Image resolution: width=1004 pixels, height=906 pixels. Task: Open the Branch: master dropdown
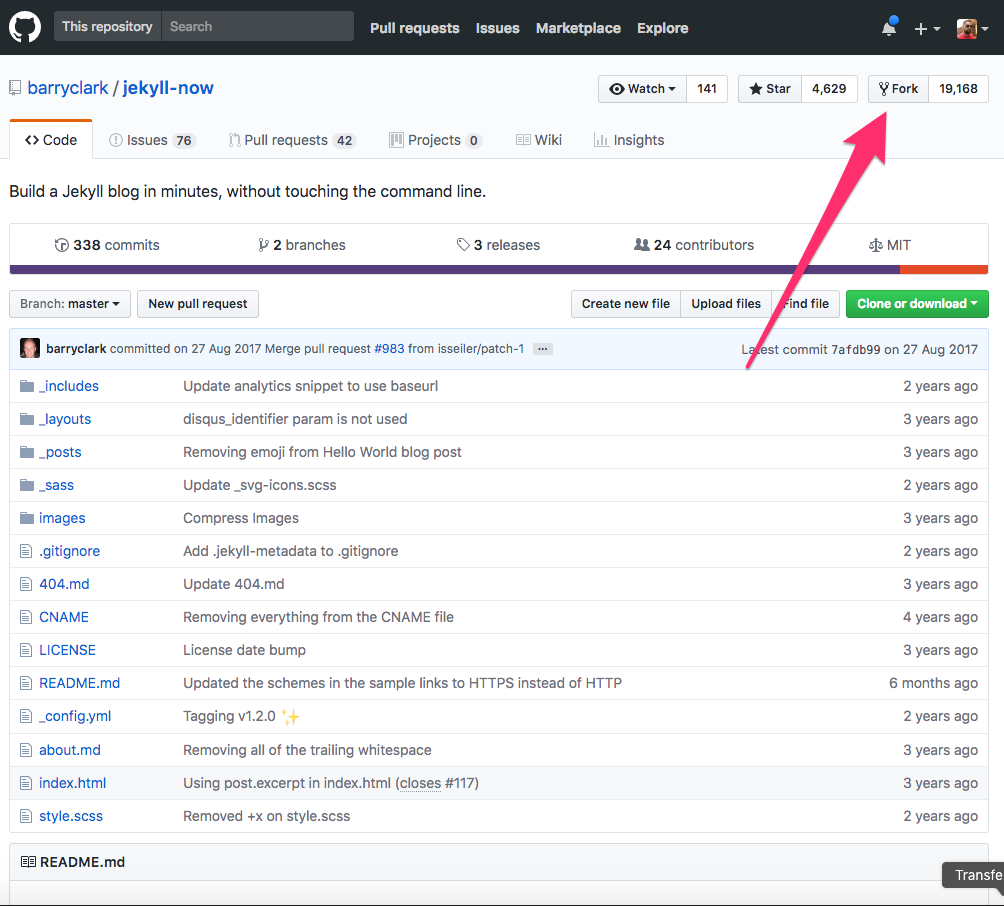69,303
